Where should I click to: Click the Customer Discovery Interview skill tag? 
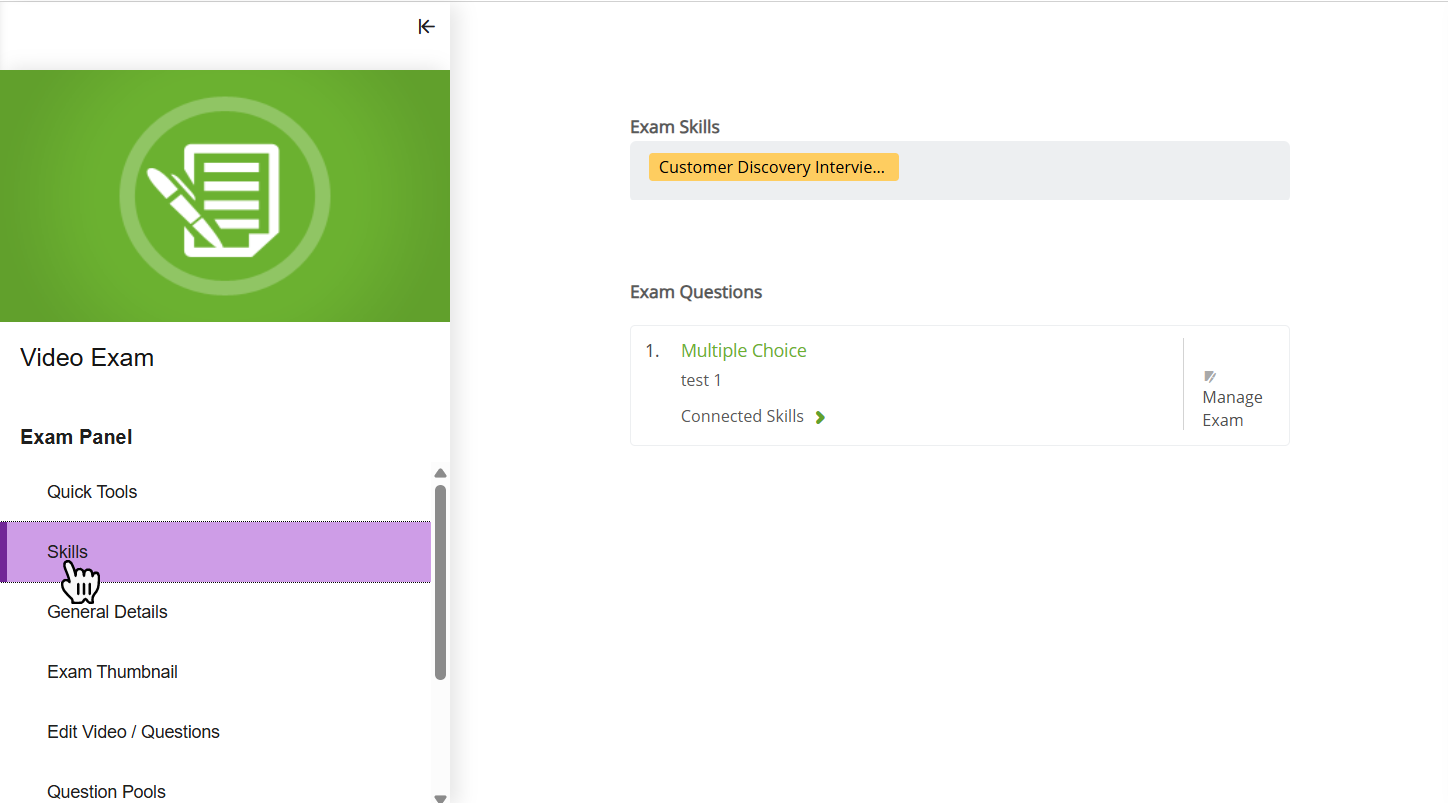coord(773,167)
